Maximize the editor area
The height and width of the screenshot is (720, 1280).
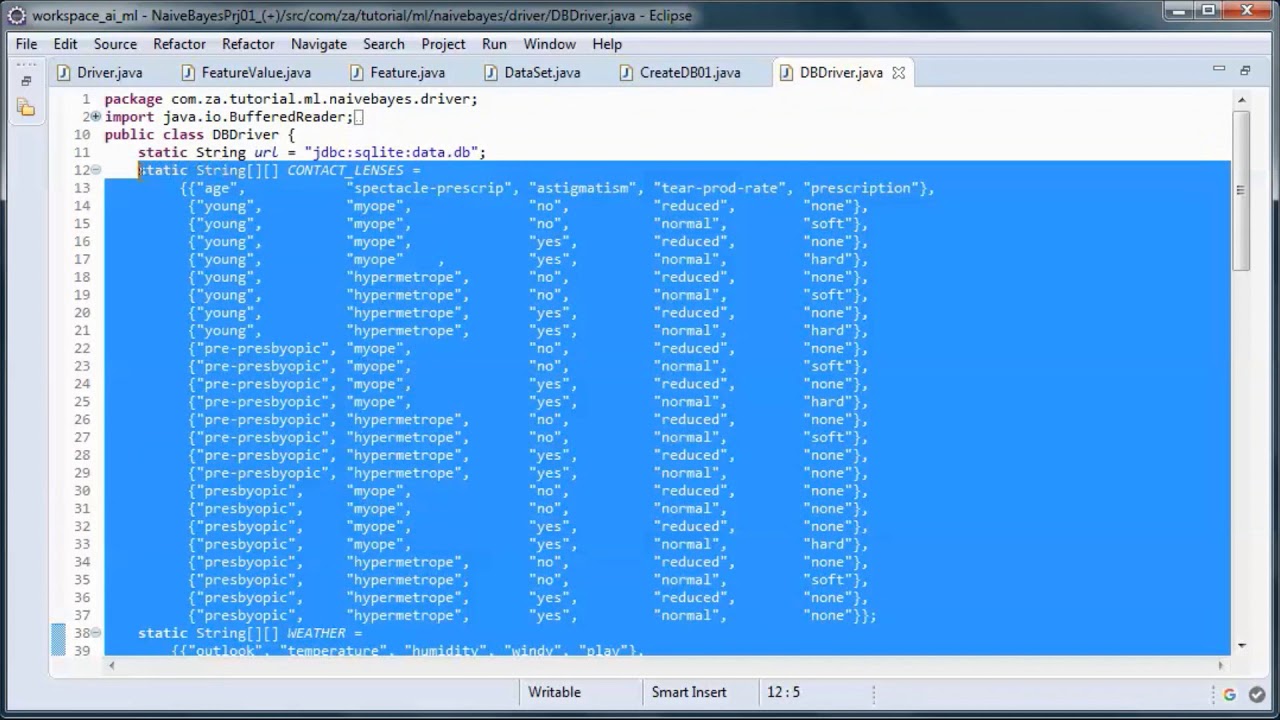pos(1245,69)
